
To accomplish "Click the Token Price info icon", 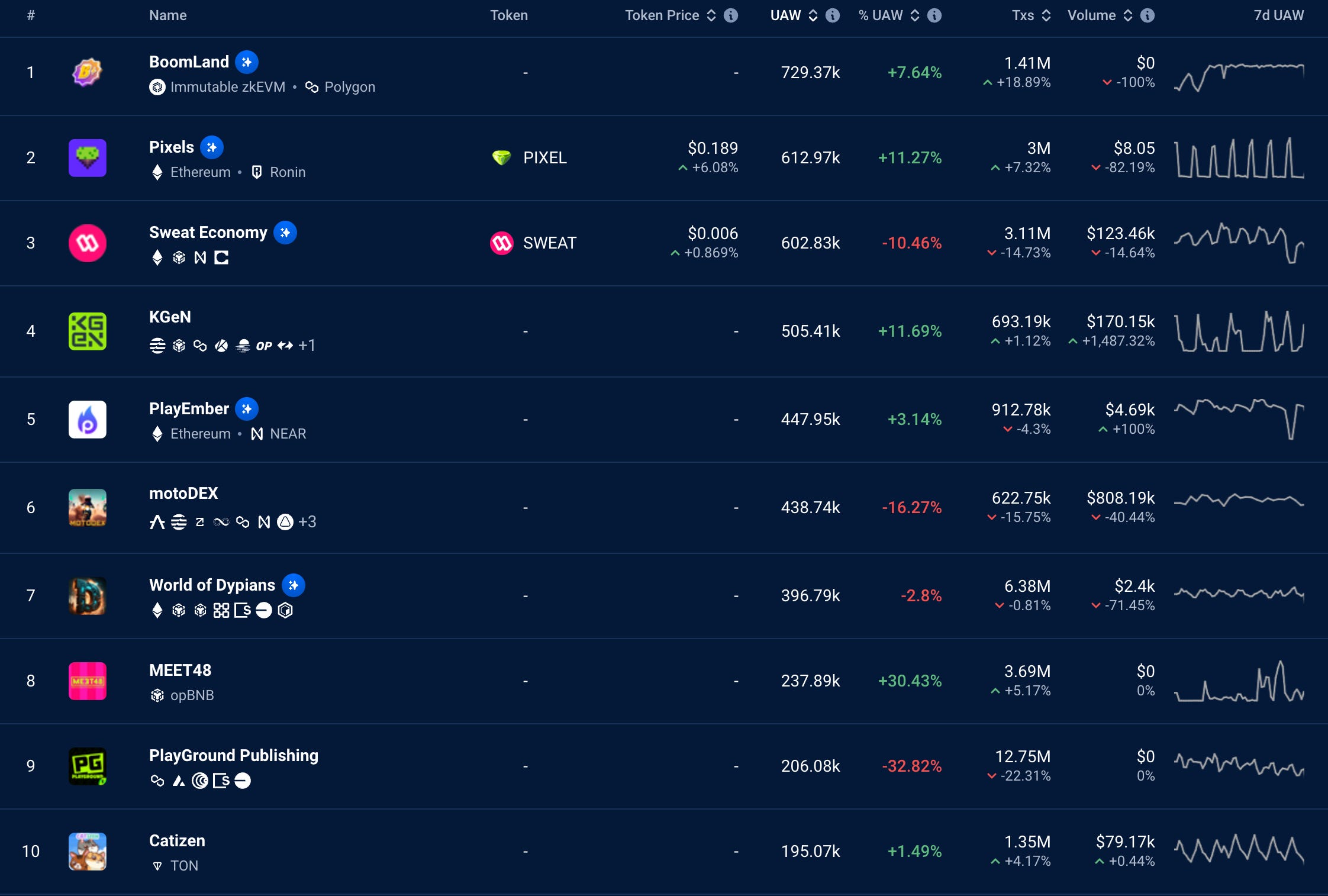I will 731,15.
